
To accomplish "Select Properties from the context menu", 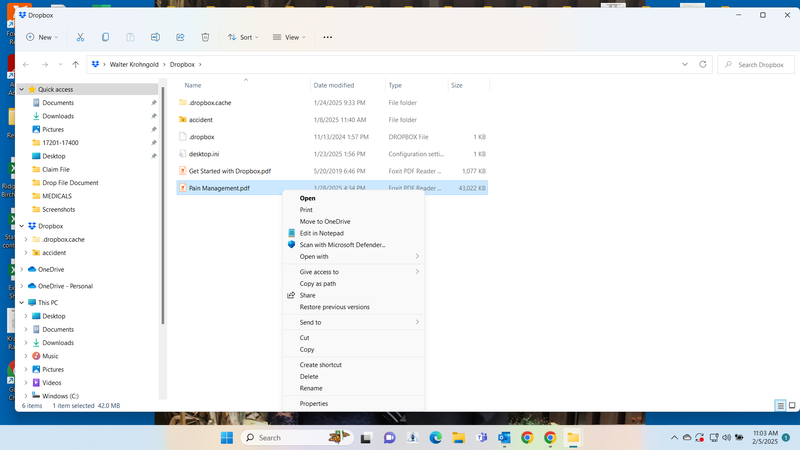I will [x=314, y=403].
